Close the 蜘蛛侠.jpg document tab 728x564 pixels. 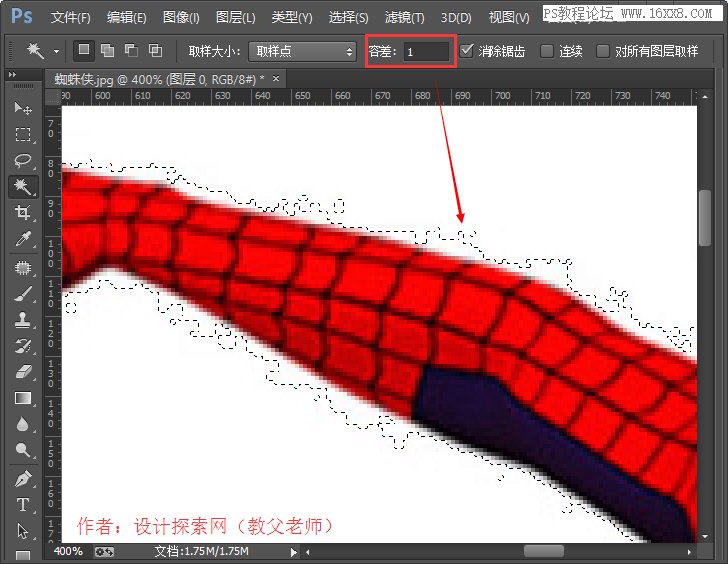pyautogui.click(x=276, y=78)
